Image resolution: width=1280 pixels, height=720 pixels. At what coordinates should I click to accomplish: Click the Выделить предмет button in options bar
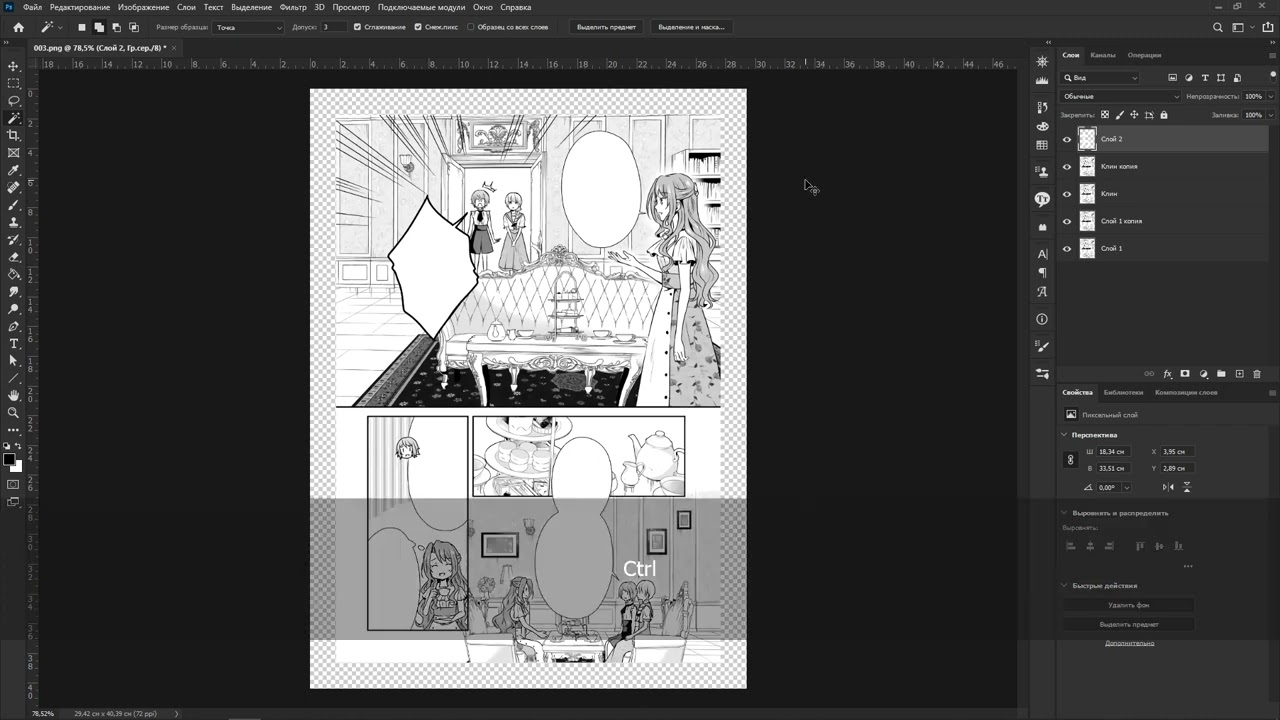(607, 27)
